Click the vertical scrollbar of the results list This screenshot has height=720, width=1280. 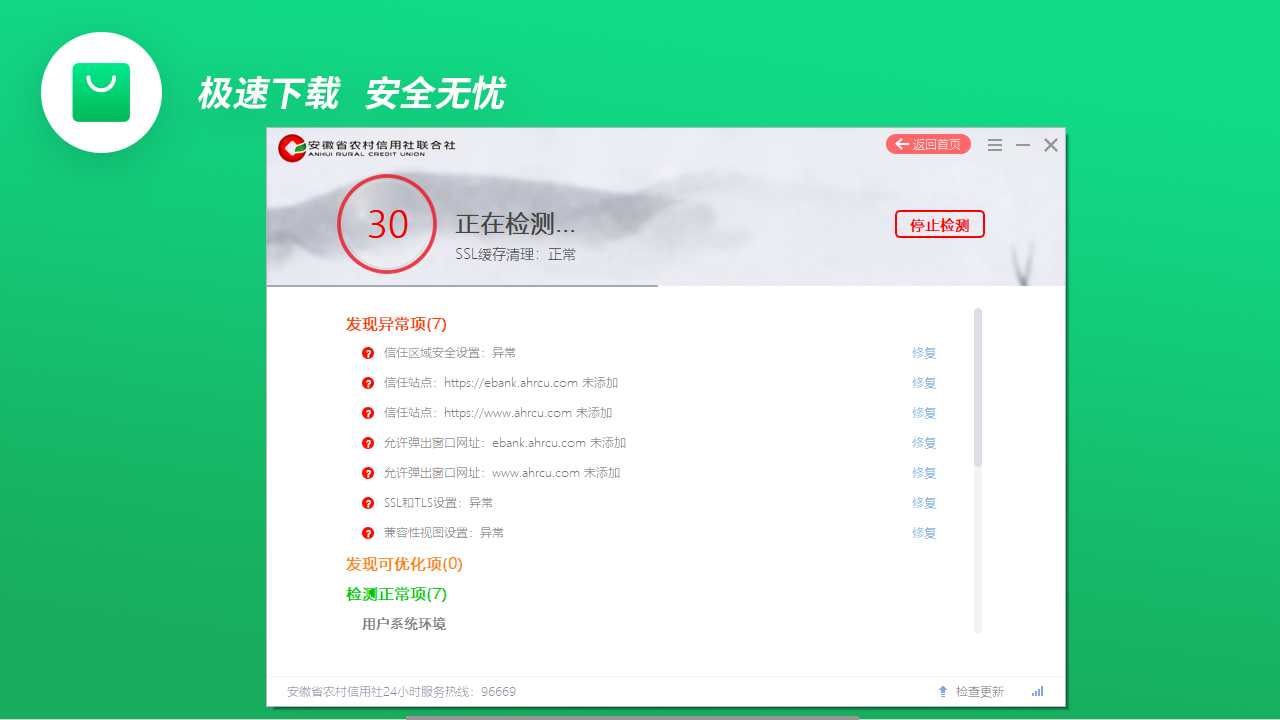click(978, 400)
